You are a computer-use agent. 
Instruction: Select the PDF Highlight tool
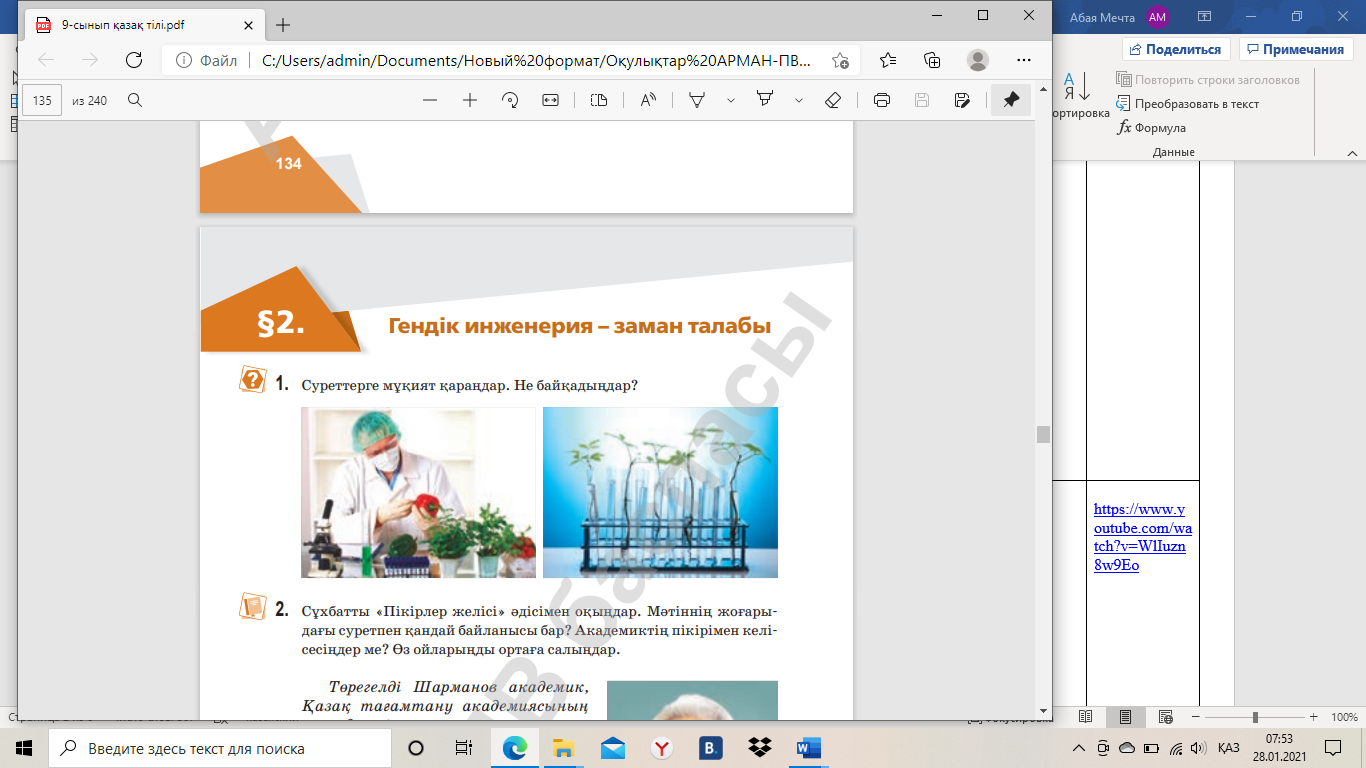(765, 100)
